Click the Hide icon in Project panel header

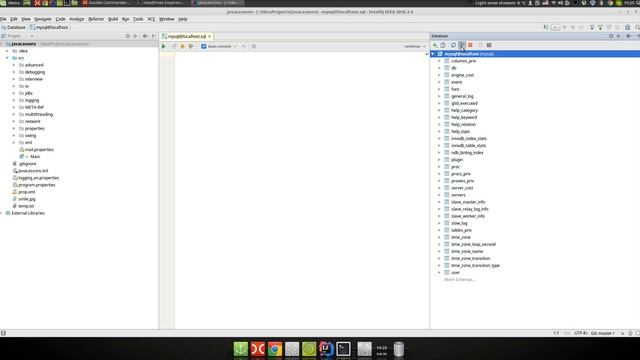[x=154, y=36]
